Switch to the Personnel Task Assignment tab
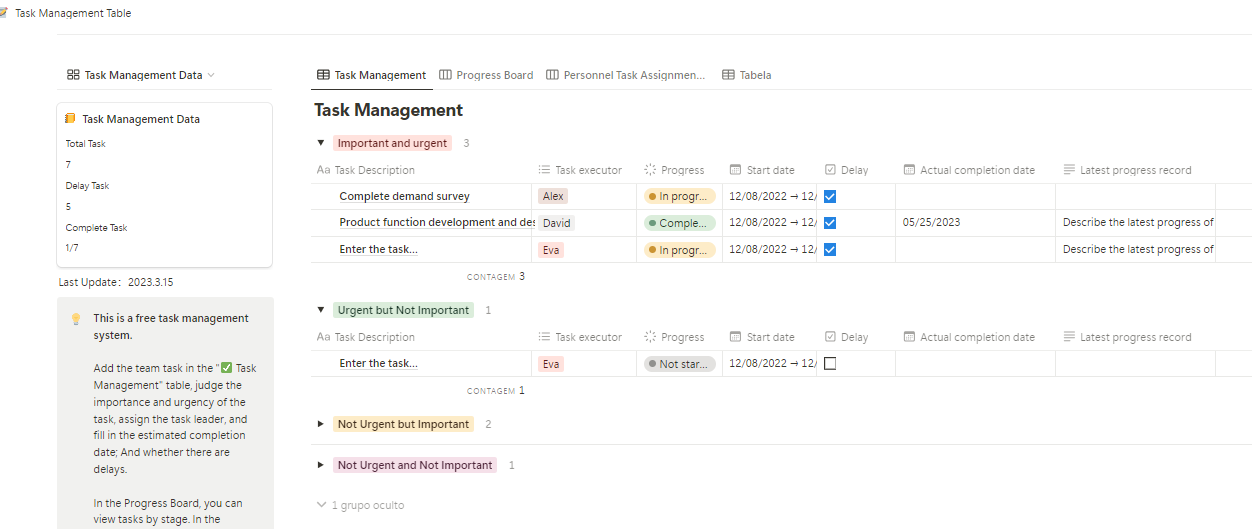 point(626,75)
